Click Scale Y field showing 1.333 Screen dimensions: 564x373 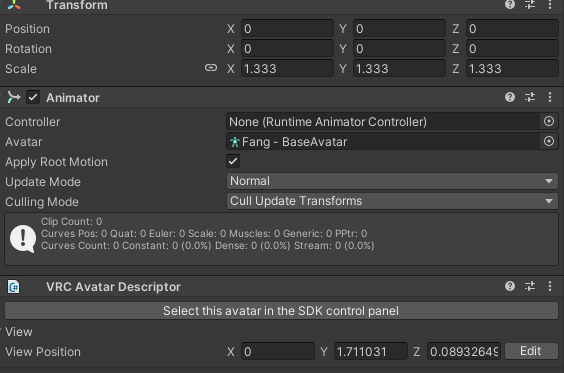pyautogui.click(x=400, y=68)
